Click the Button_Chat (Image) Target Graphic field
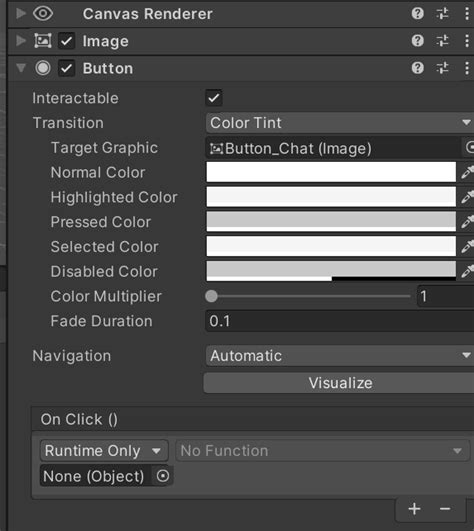Image resolution: width=474 pixels, height=531 pixels. pos(333,148)
